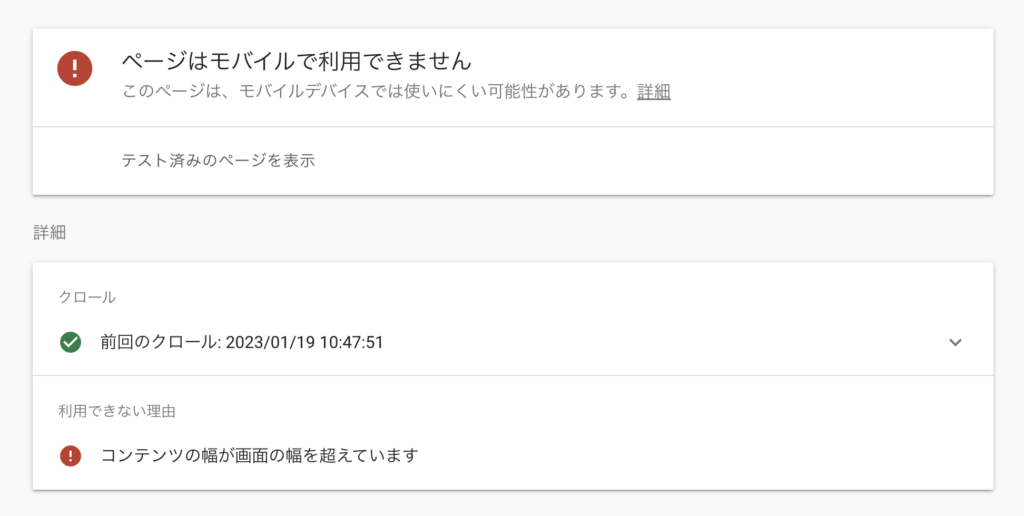Click the クロール section label
Viewport: 1024px width, 516px height.
tap(88, 297)
